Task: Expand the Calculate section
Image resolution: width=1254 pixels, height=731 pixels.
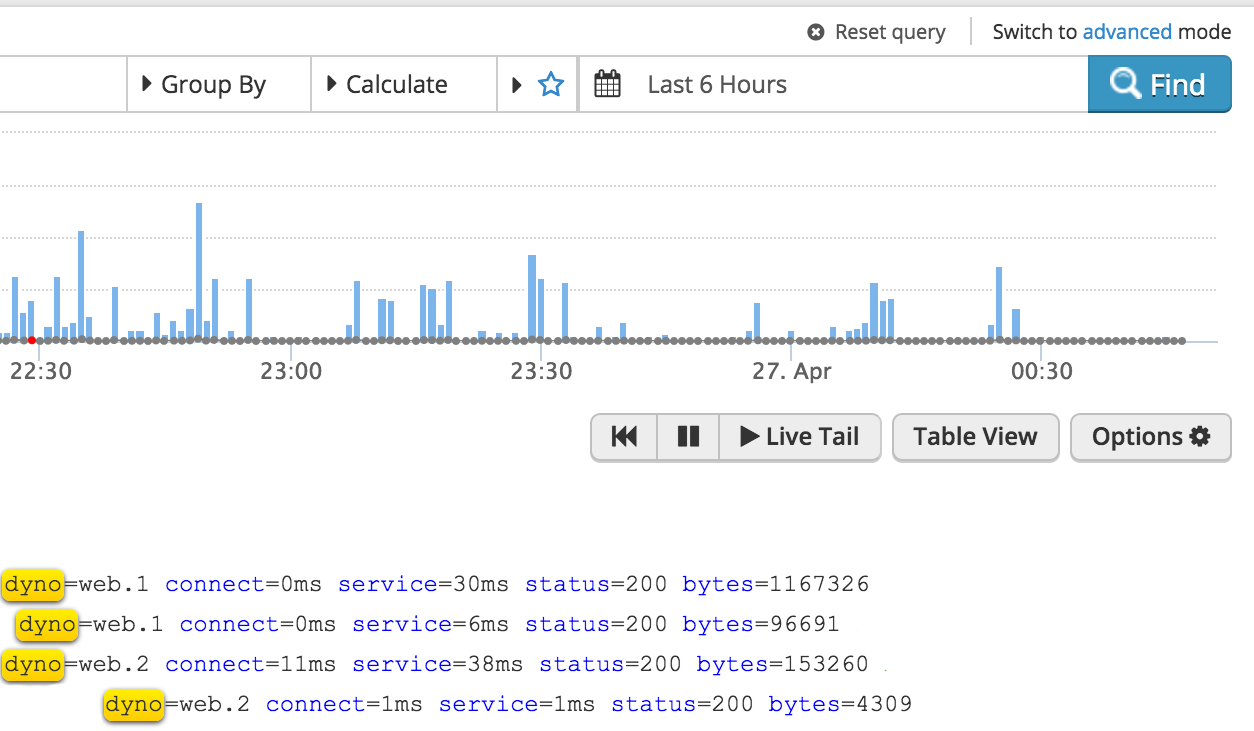Action: click(x=395, y=85)
